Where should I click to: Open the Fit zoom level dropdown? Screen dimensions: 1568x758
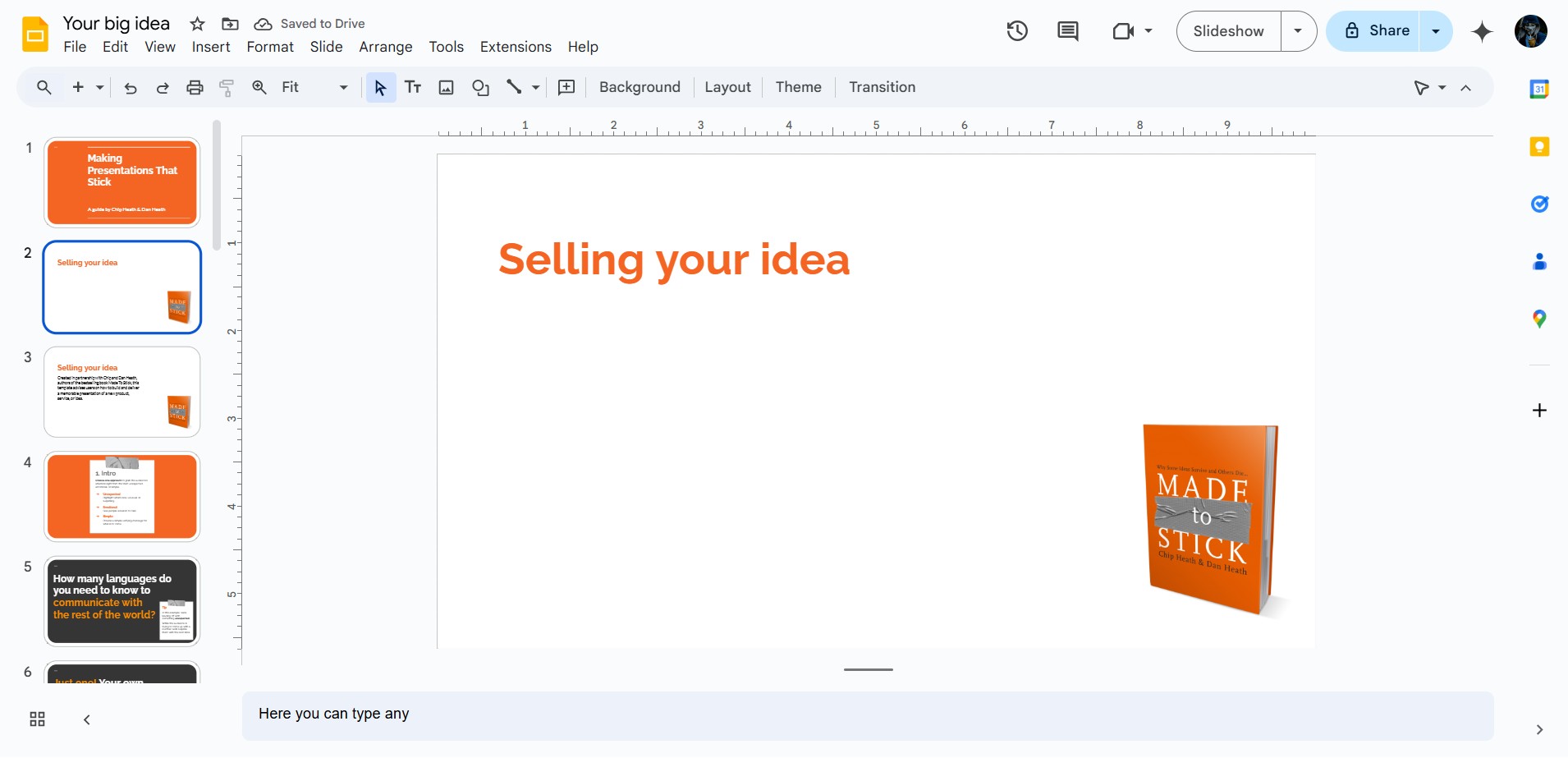pyautogui.click(x=315, y=87)
